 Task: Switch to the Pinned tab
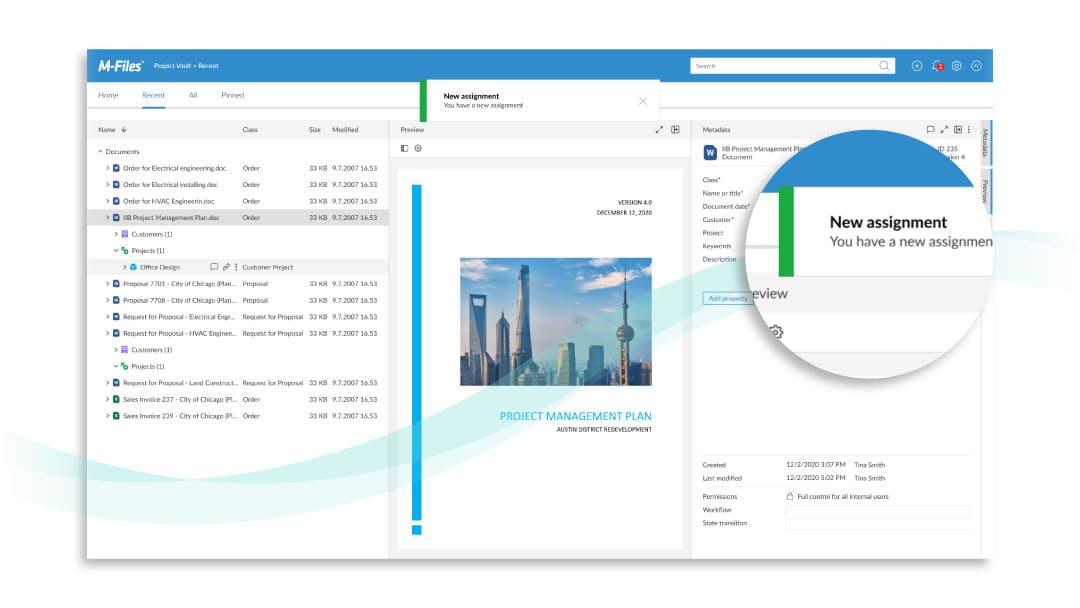[232, 95]
